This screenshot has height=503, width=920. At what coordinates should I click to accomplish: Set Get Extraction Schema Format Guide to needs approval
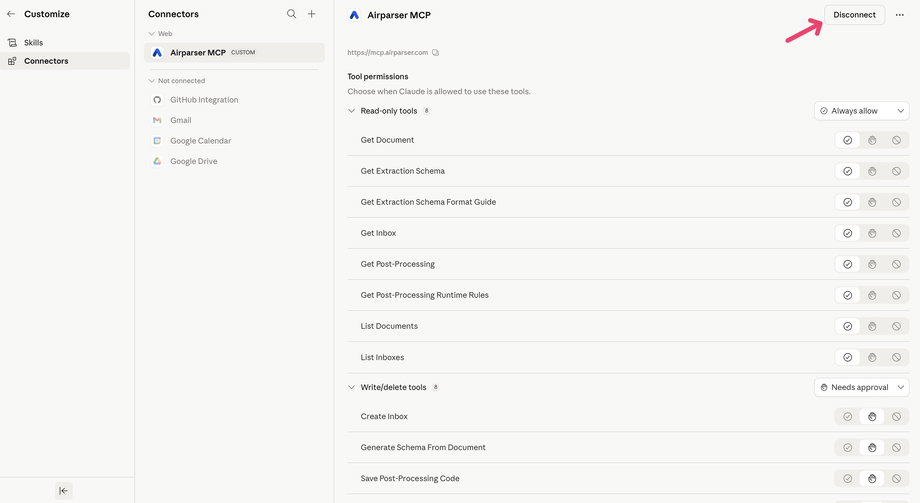click(872, 202)
